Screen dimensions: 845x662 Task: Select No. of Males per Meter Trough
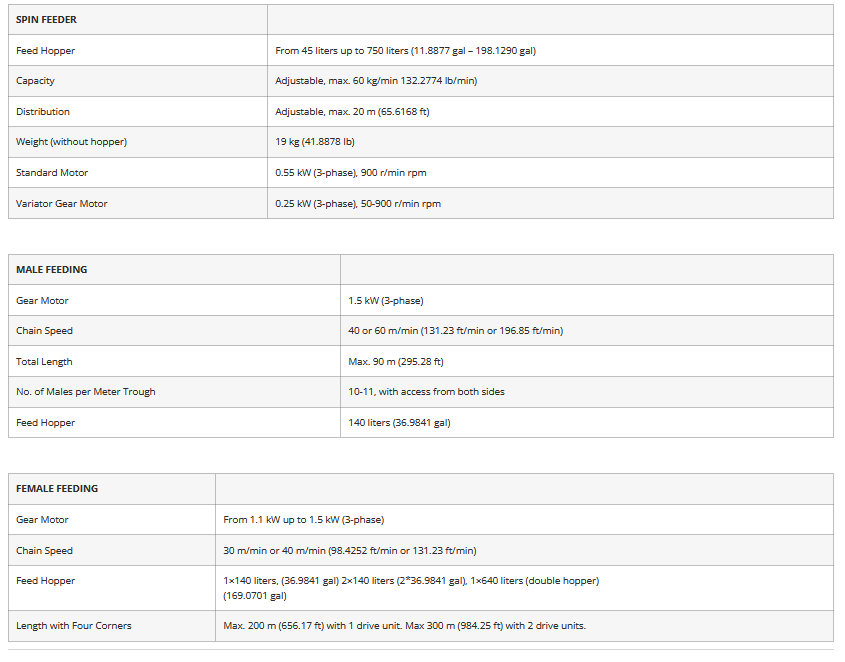coord(86,392)
